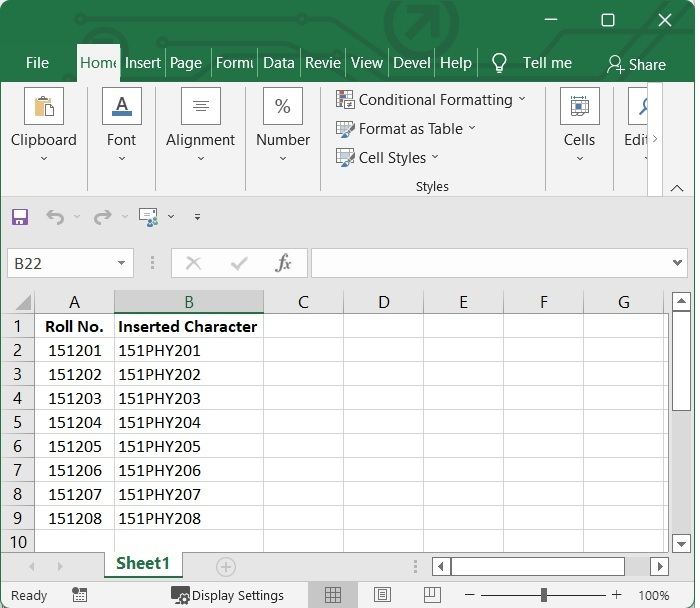Screen dimensions: 700x608
Task: Open the Name Box dropdown arrow
Action: 121,263
